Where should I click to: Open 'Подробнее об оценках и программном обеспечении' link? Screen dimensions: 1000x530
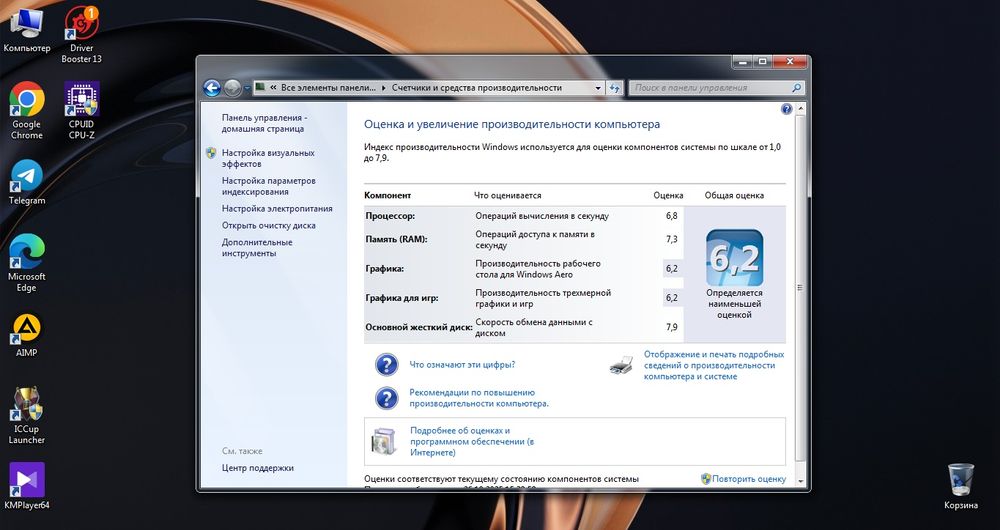472,441
